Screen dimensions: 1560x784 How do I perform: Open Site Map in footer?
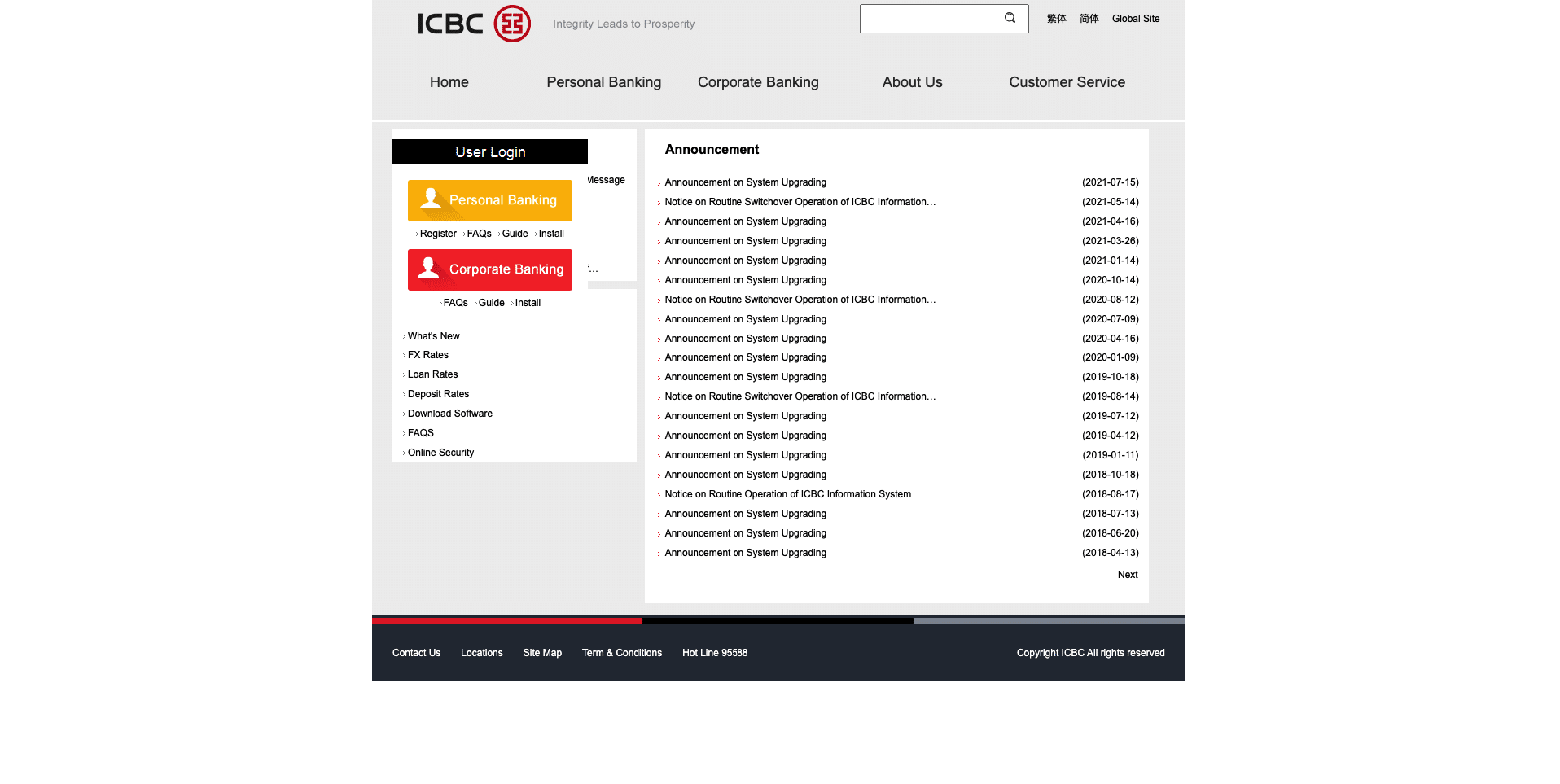click(x=542, y=653)
